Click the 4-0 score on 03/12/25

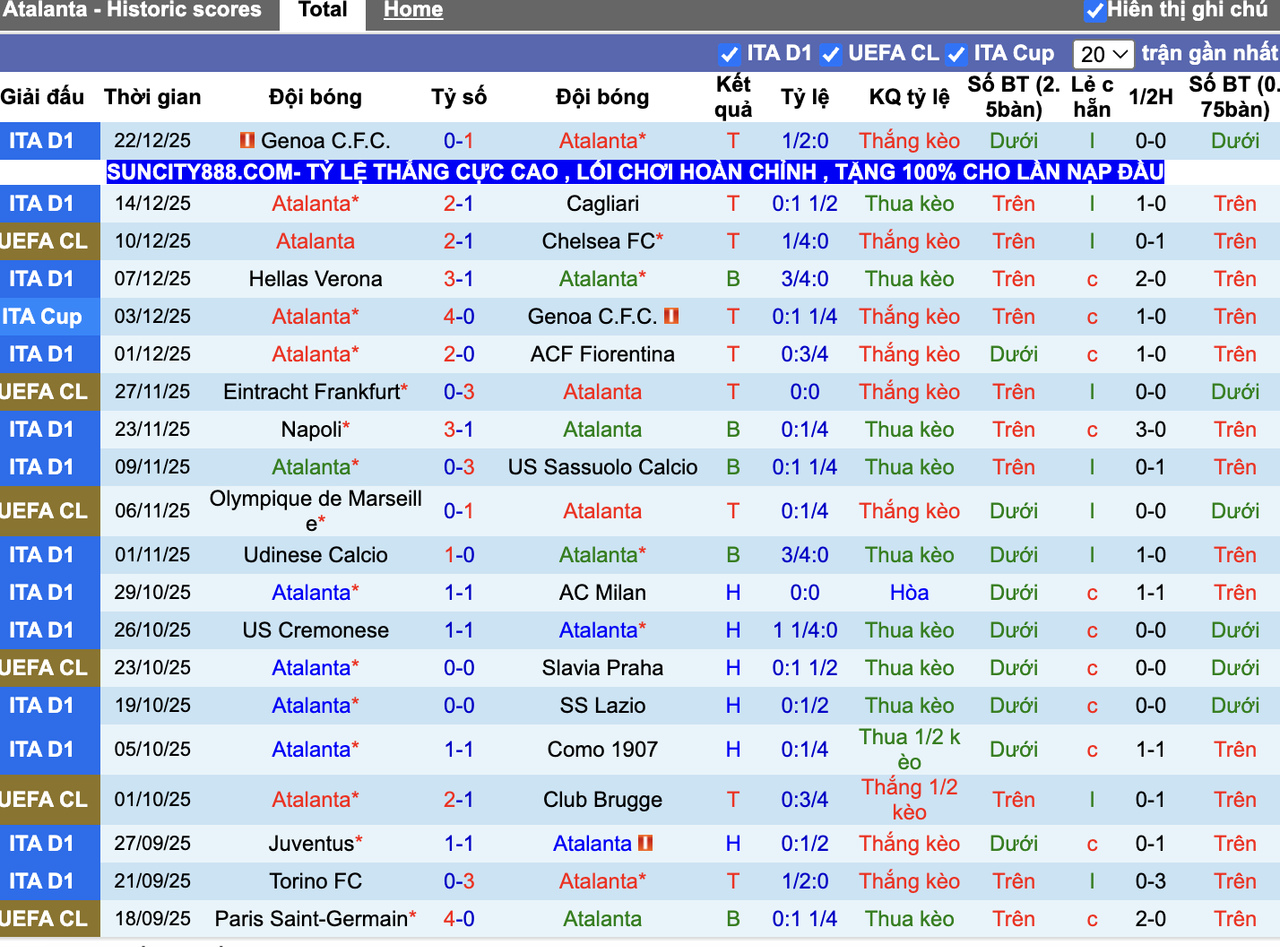(459, 316)
